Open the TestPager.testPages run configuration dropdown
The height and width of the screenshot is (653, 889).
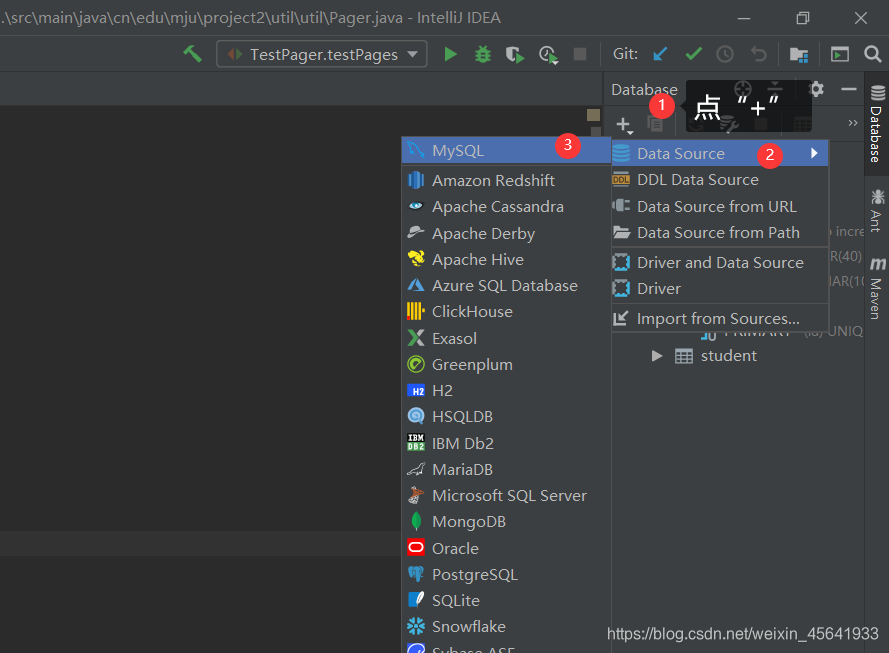(x=321, y=54)
